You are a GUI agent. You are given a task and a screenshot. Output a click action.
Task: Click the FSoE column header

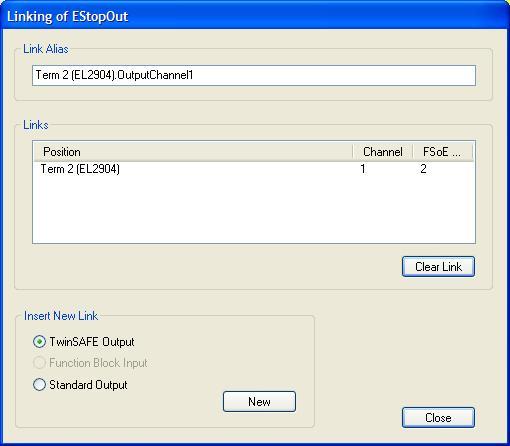(x=443, y=152)
